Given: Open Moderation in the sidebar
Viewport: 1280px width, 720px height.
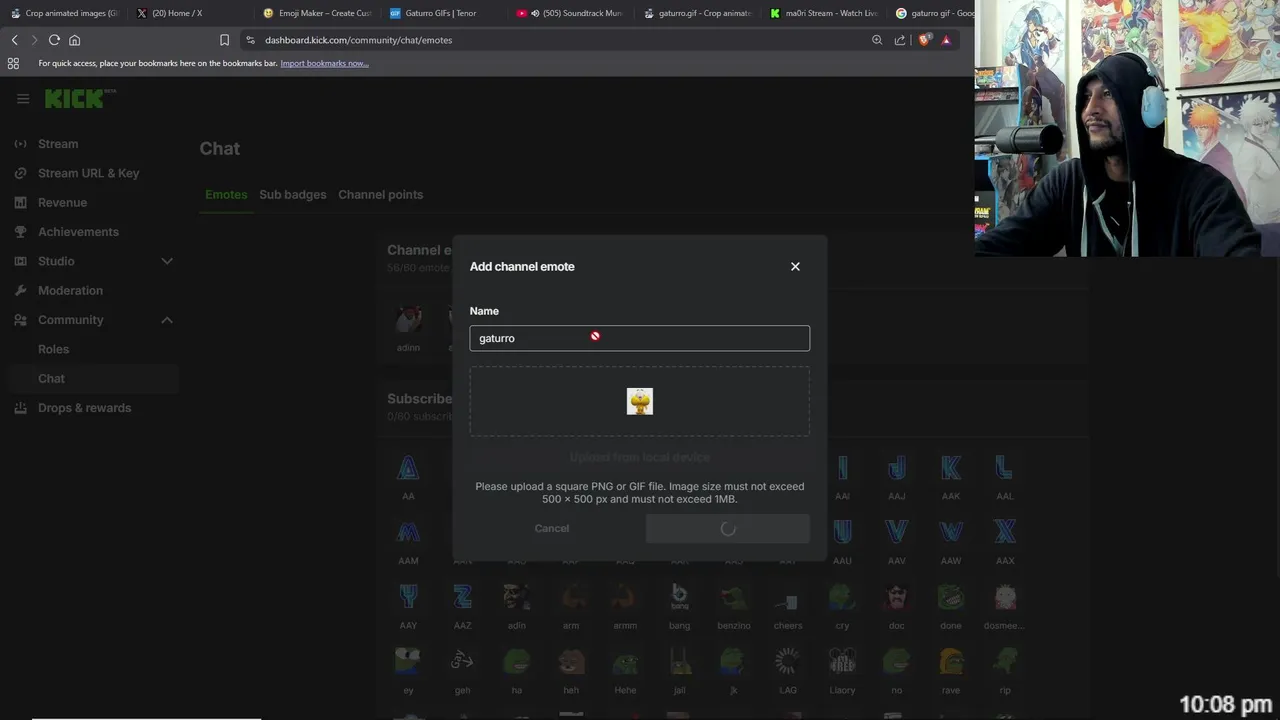Looking at the screenshot, I should point(70,291).
